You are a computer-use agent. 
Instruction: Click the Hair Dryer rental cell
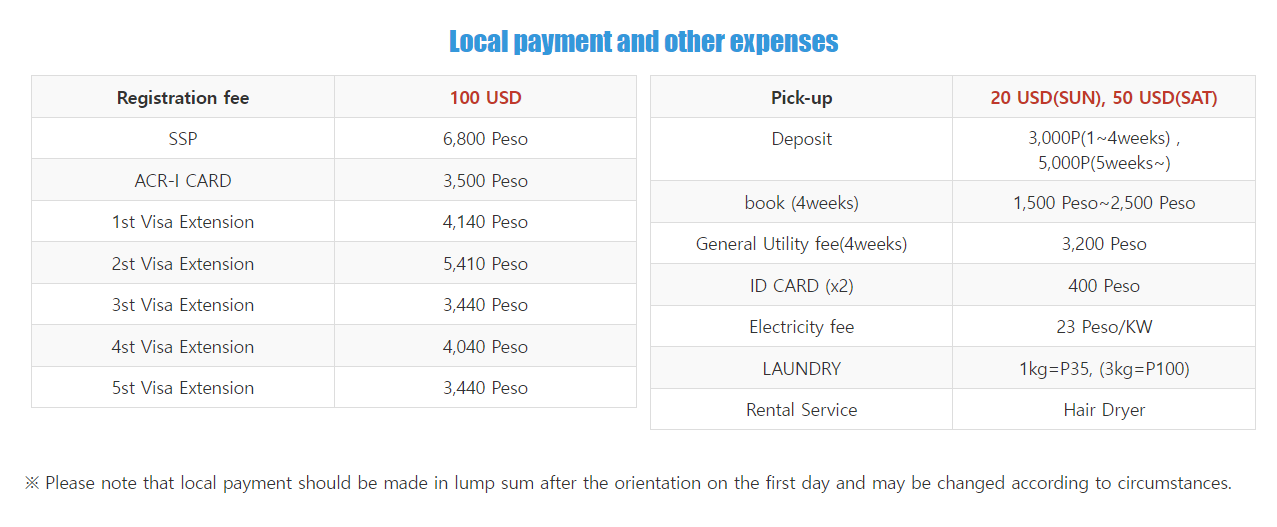pos(1104,410)
